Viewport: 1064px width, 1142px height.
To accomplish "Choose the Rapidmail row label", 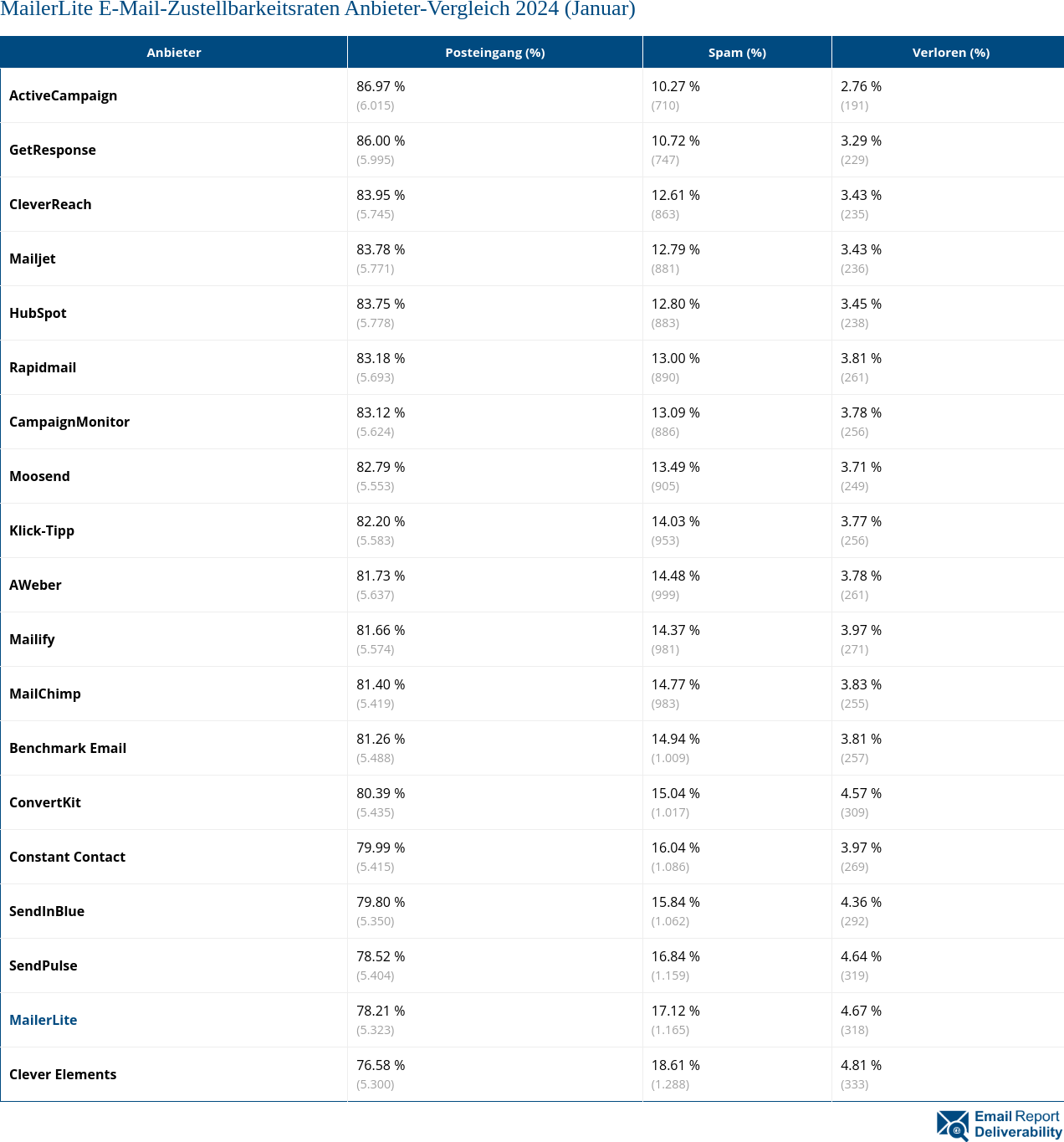I will (x=43, y=367).
